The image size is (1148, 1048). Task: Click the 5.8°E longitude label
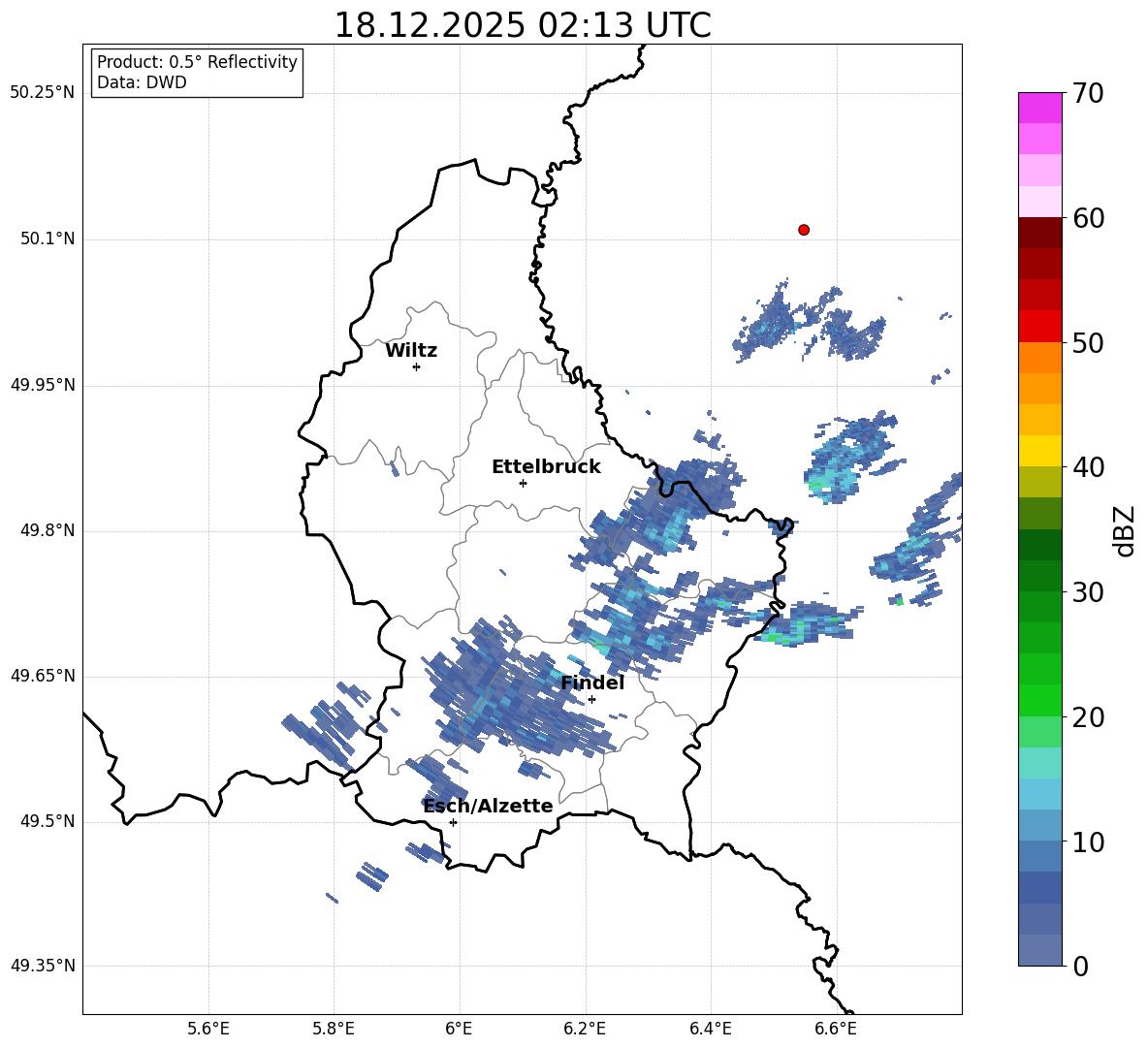pyautogui.click(x=334, y=1029)
